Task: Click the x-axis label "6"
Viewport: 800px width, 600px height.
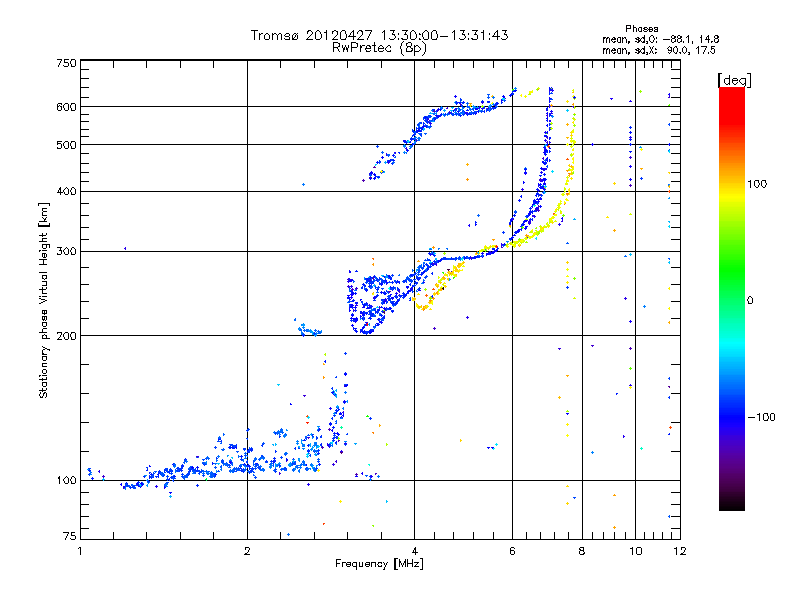Action: 512,551
